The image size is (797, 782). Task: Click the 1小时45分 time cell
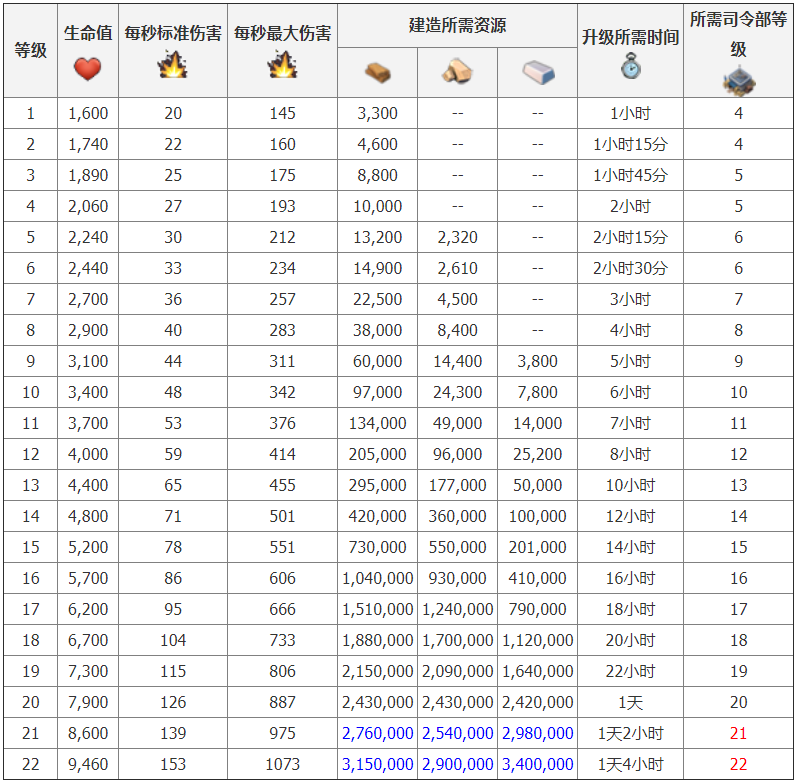coord(630,175)
